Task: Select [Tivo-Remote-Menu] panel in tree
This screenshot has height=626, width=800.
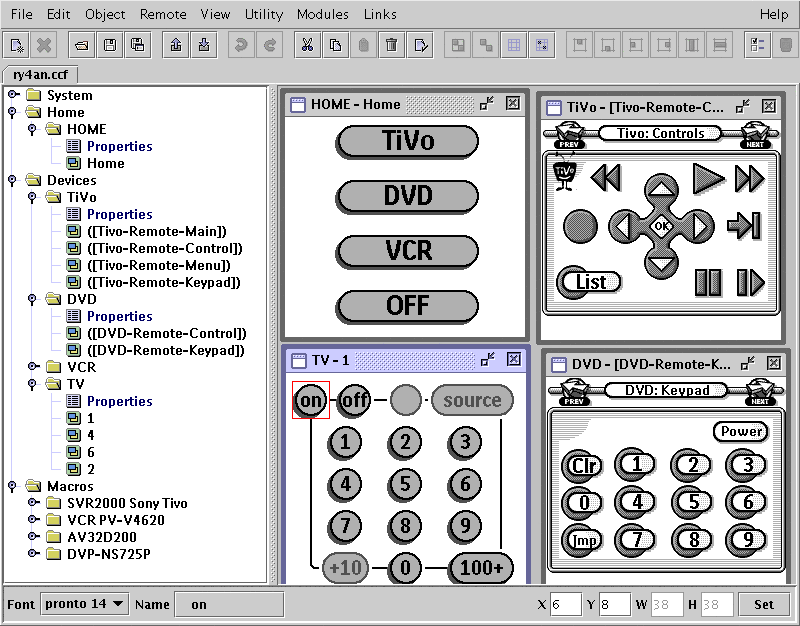Action: click(159, 265)
